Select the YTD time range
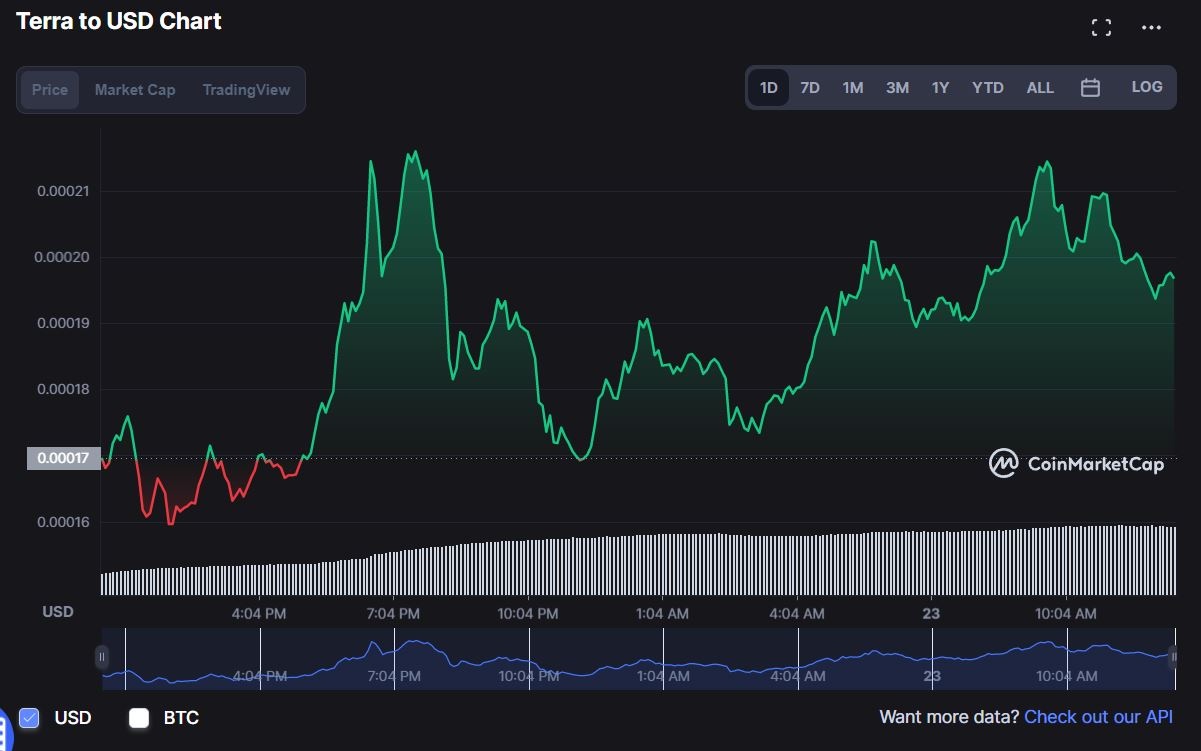Image resolution: width=1201 pixels, height=751 pixels. point(987,88)
